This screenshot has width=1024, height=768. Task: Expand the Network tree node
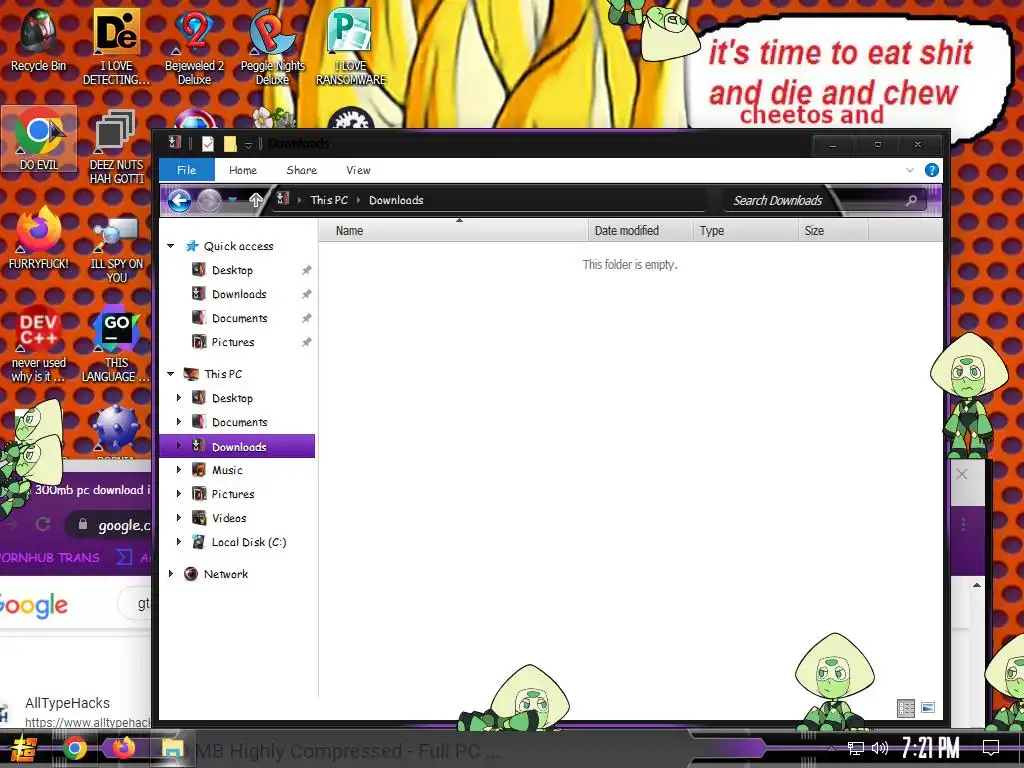pos(171,574)
